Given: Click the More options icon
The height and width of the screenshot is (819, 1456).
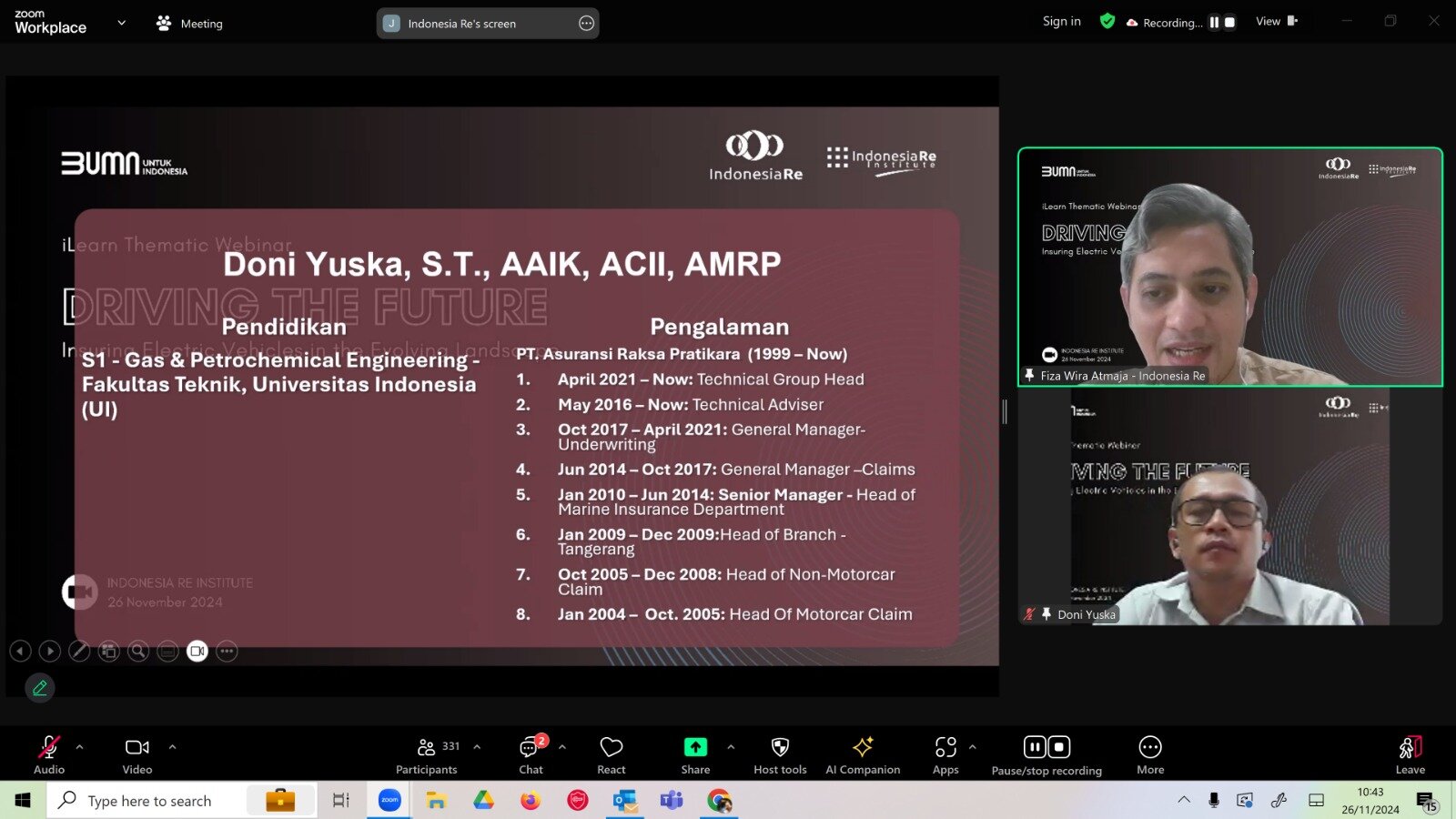Looking at the screenshot, I should click(x=1150, y=754).
